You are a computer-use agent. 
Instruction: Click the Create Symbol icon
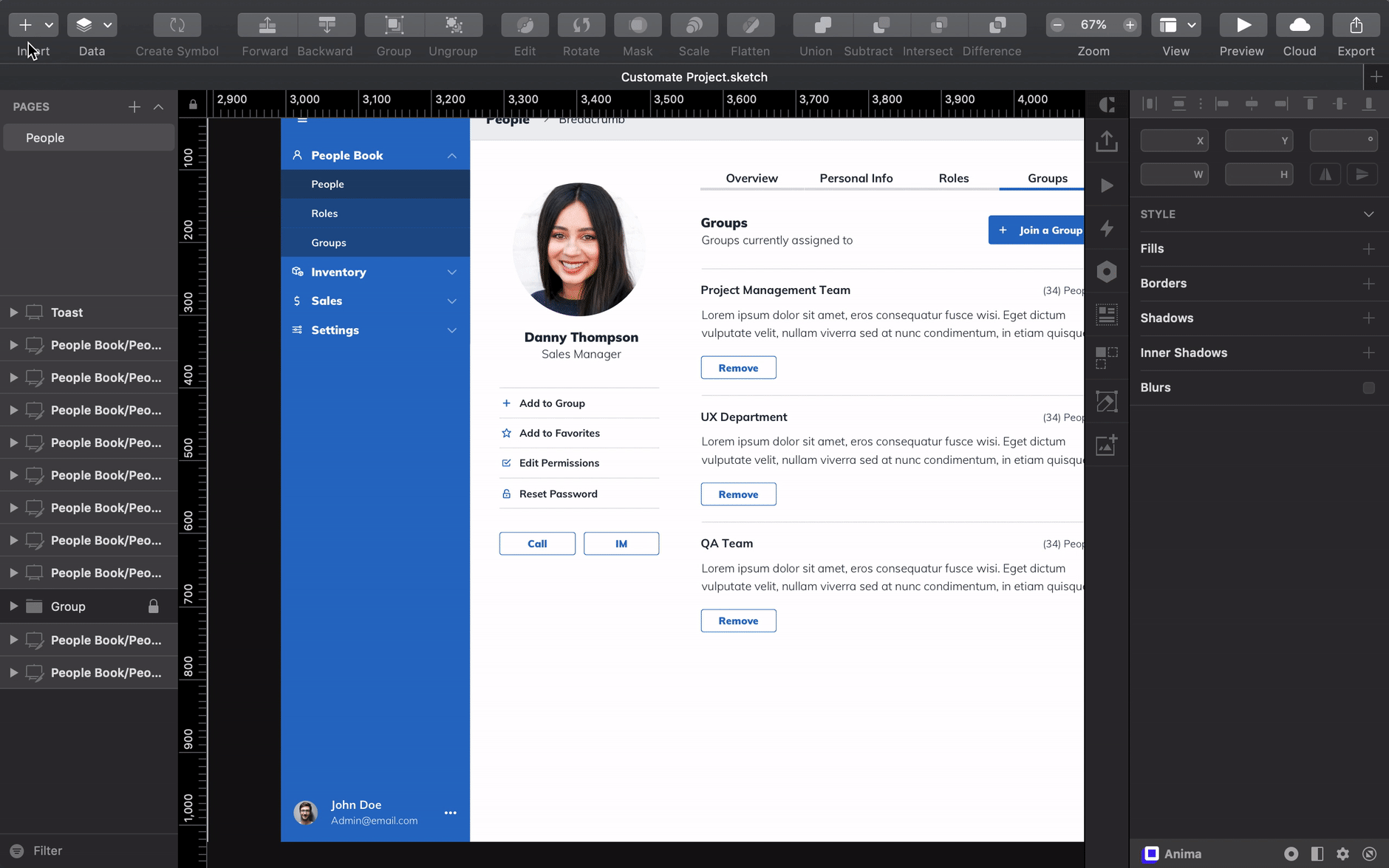[x=177, y=25]
